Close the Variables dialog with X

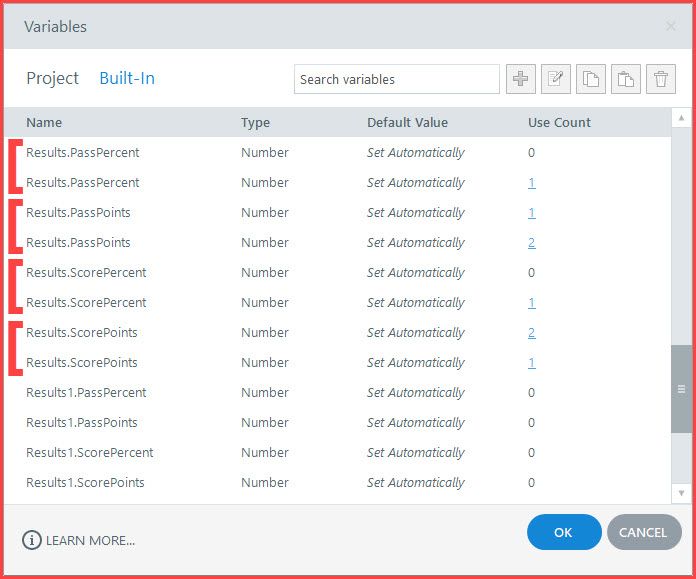point(671,27)
